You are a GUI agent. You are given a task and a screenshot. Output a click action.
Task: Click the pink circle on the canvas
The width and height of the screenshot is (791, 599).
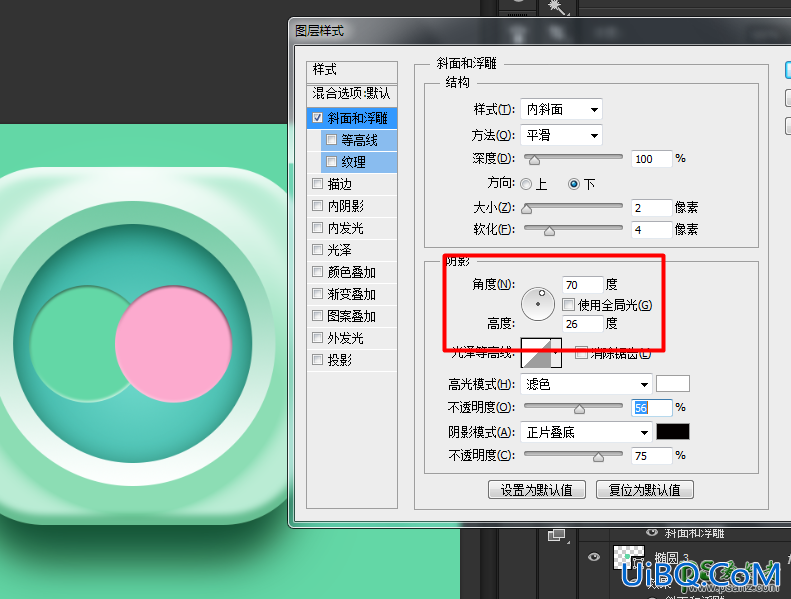pos(174,344)
